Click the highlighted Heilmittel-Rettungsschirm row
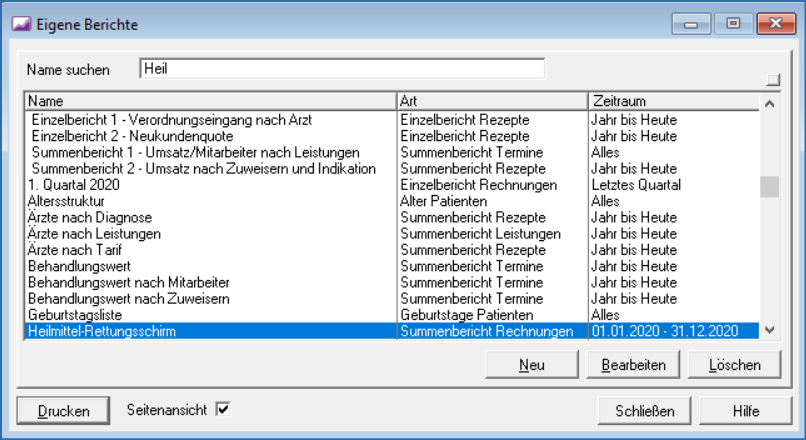 pyautogui.click(x=392, y=331)
